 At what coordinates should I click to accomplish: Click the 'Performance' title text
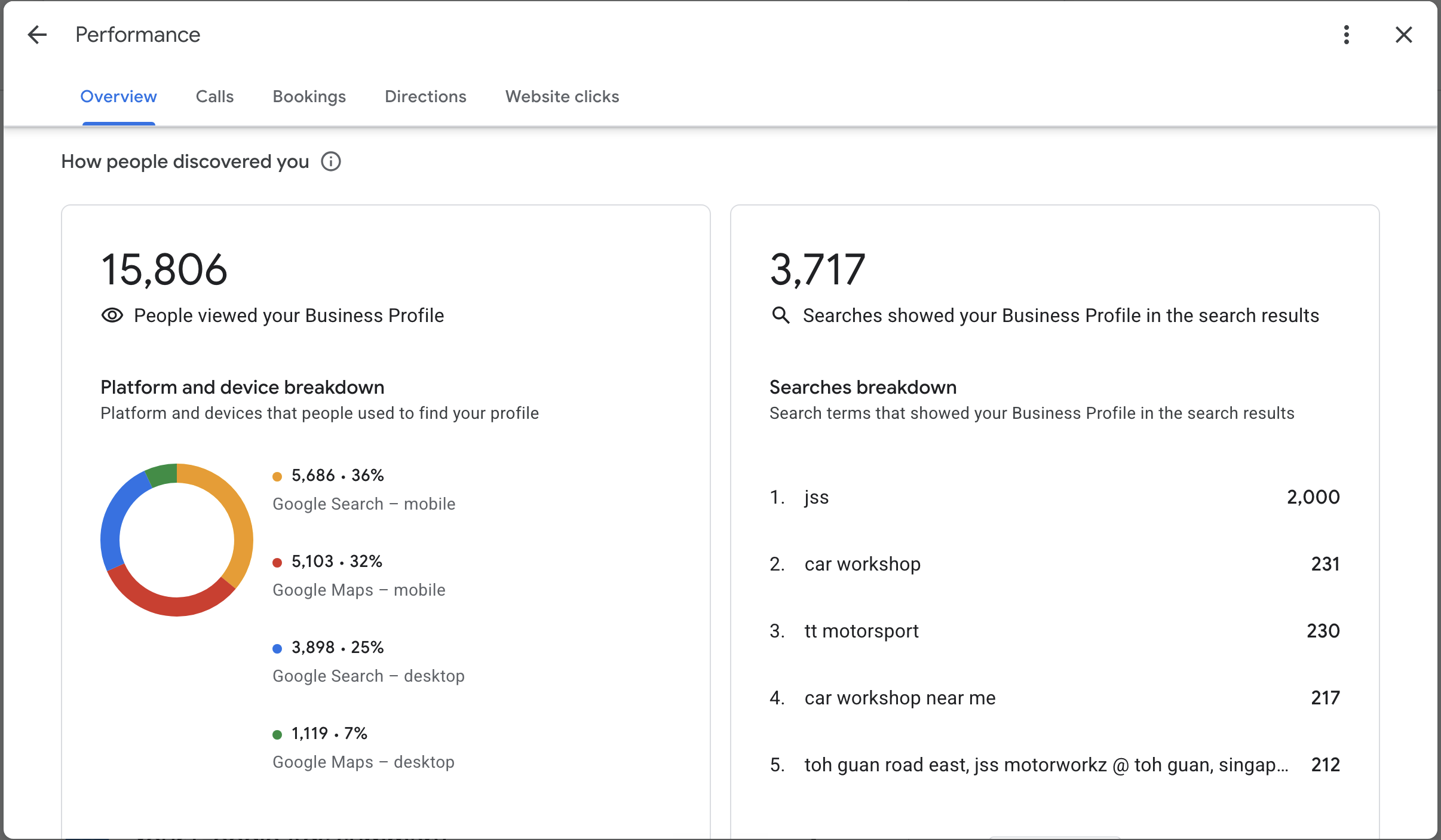(x=138, y=35)
